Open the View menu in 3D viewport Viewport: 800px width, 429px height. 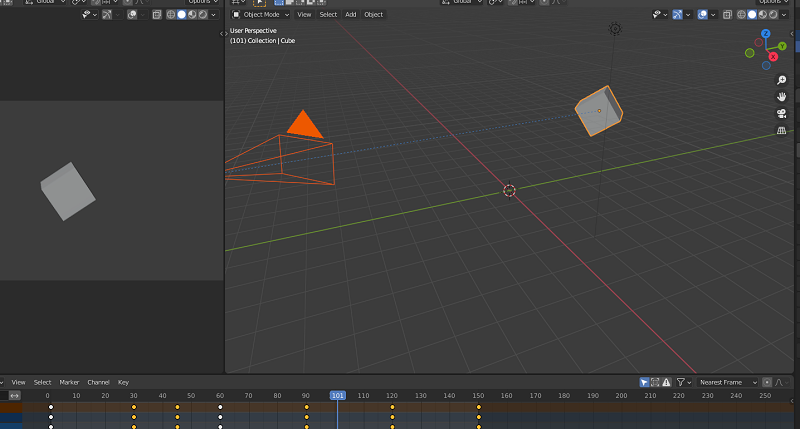(304, 15)
